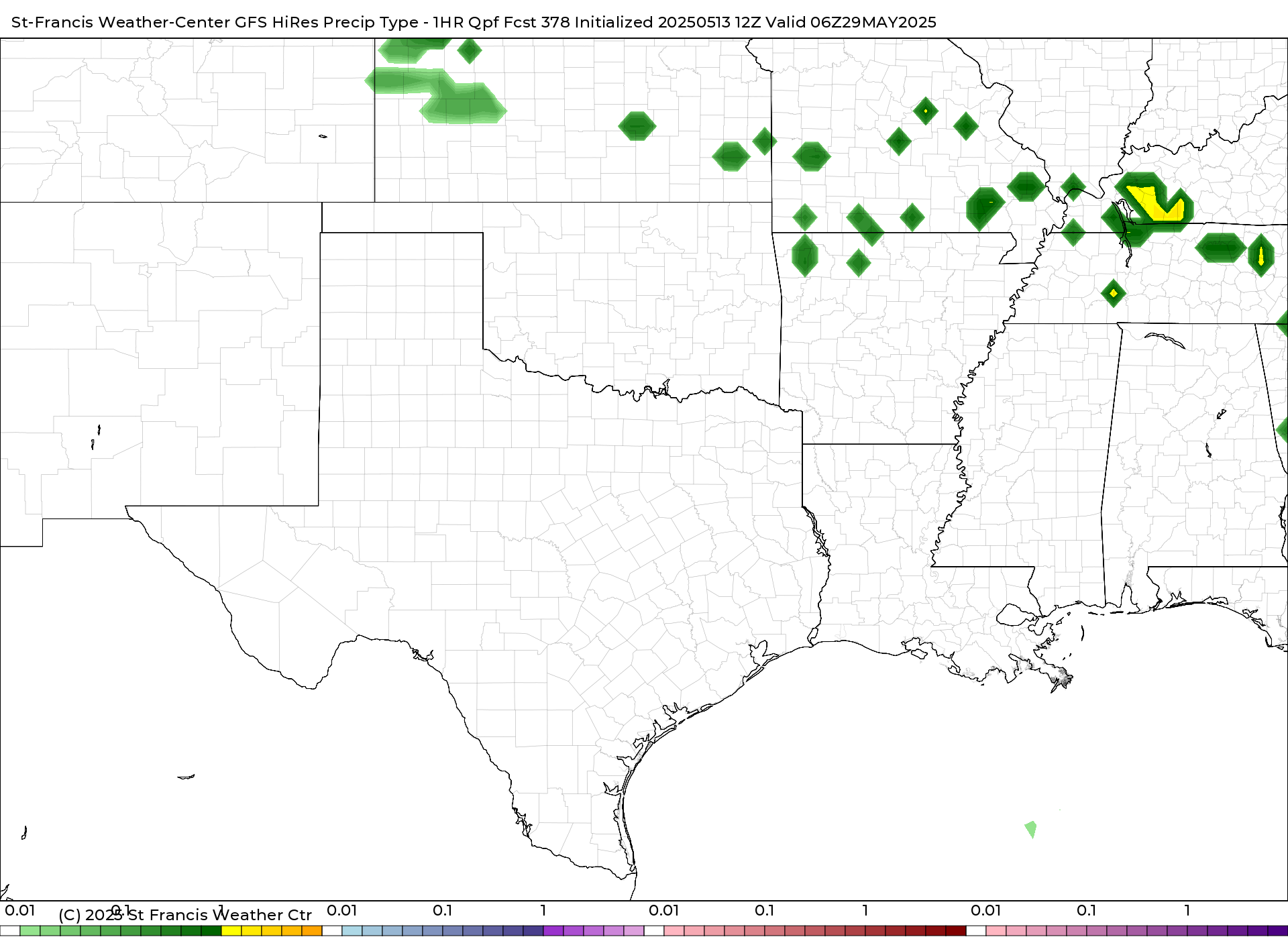Click the rightmost '1' legend label
Screen dimensions: 1288x939
[1187, 910]
